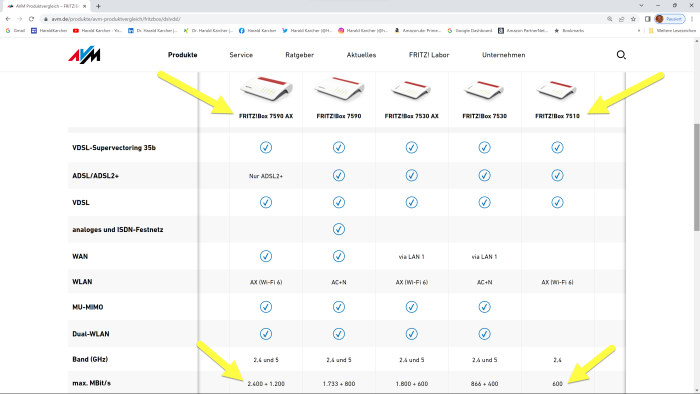Open the FRITZ!Box 7510 title link
This screenshot has width=700, height=394.
tap(557, 116)
